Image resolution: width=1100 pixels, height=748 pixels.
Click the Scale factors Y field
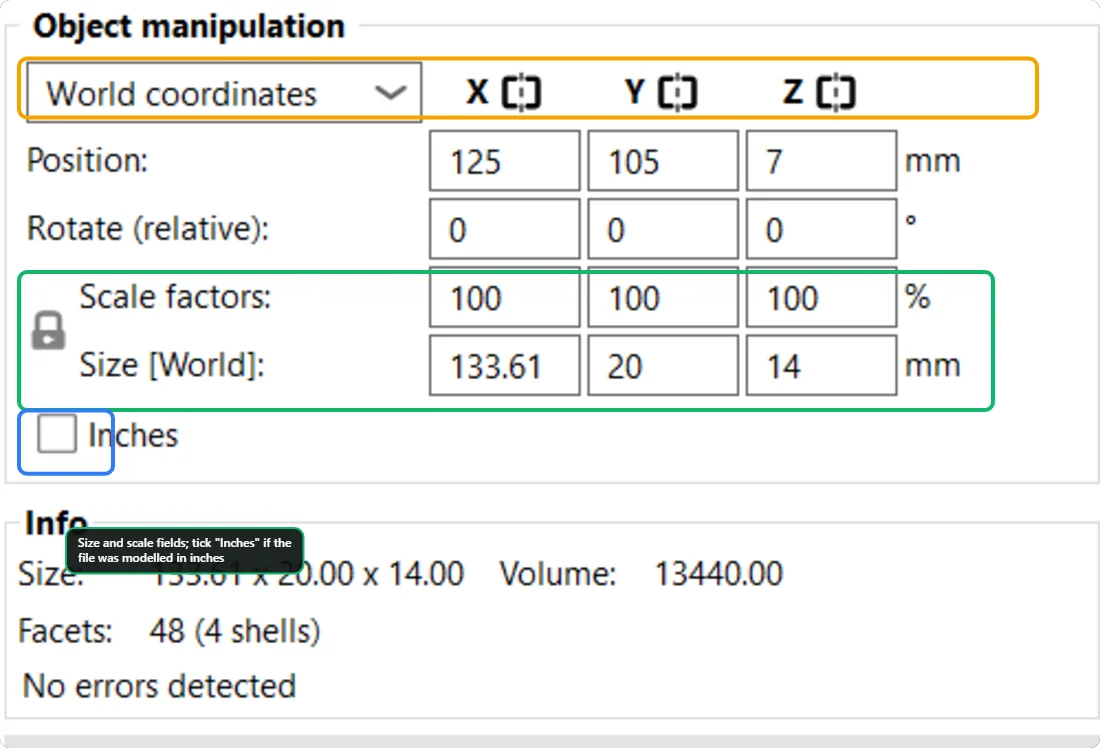pos(663,297)
